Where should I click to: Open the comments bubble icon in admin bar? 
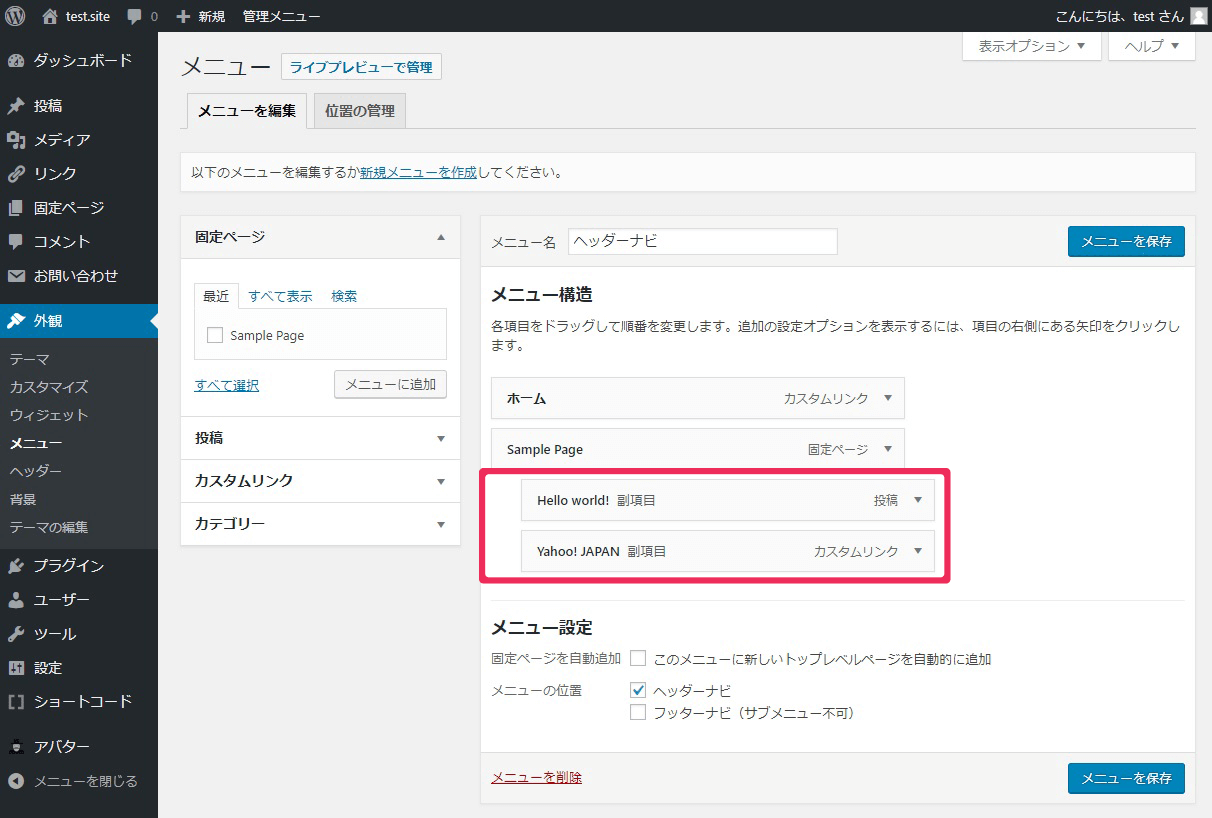135,17
